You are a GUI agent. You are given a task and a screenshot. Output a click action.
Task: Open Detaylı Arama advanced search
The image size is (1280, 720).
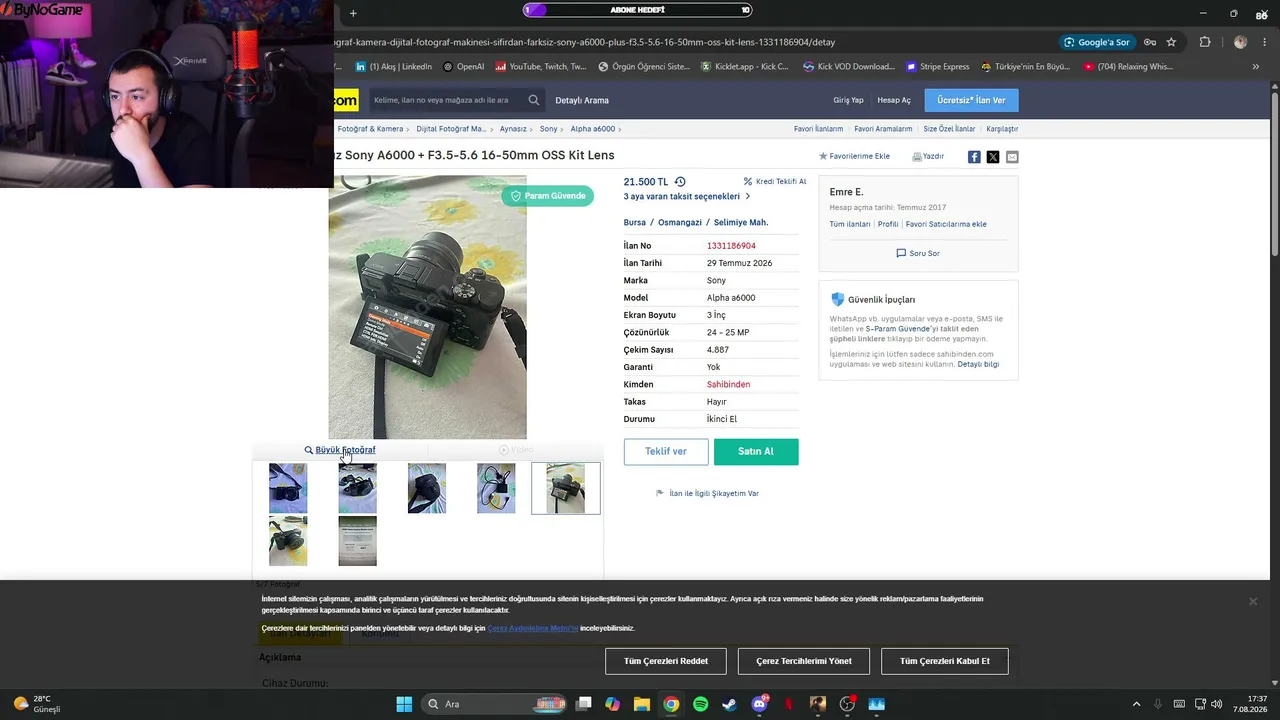click(x=582, y=100)
